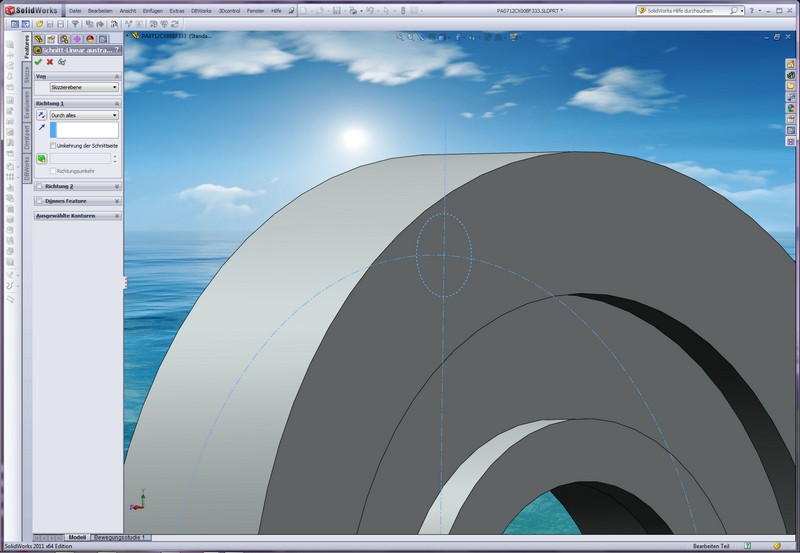The height and width of the screenshot is (553, 800).
Task: Click the direction of extrusion selection box
Action: click(x=84, y=130)
